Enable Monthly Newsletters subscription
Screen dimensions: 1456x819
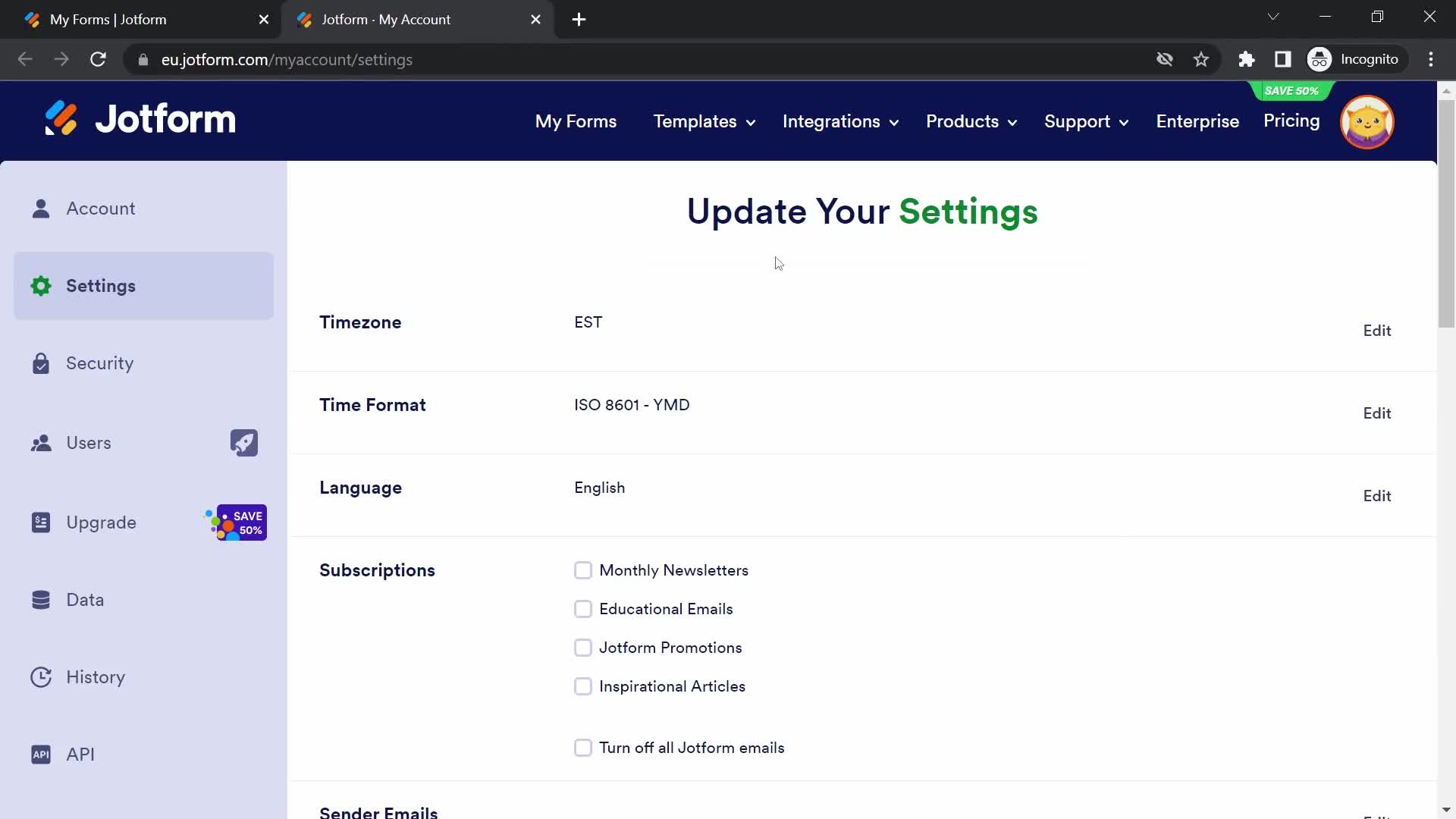[582, 570]
